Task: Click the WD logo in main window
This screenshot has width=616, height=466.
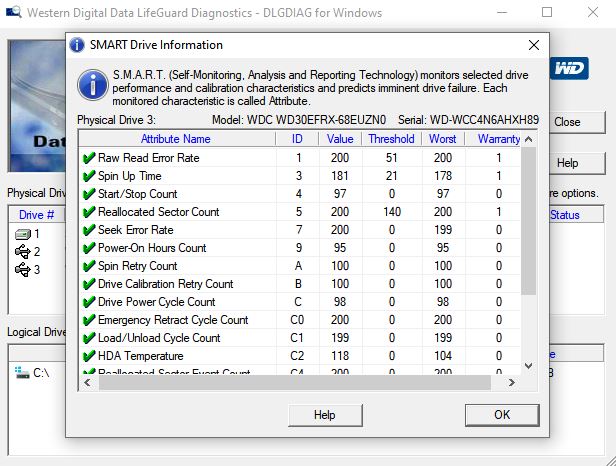Action: (569, 68)
